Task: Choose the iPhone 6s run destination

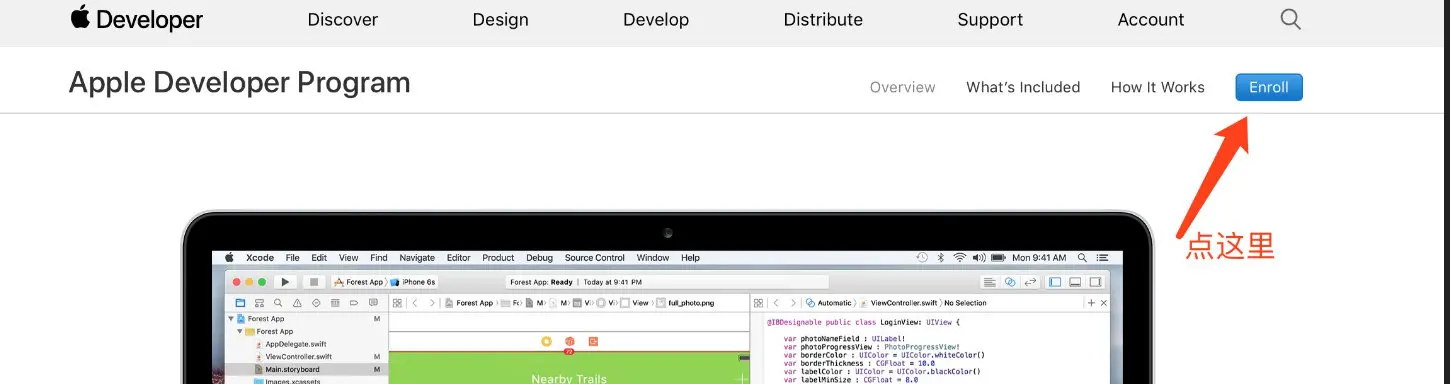Action: 414,282
